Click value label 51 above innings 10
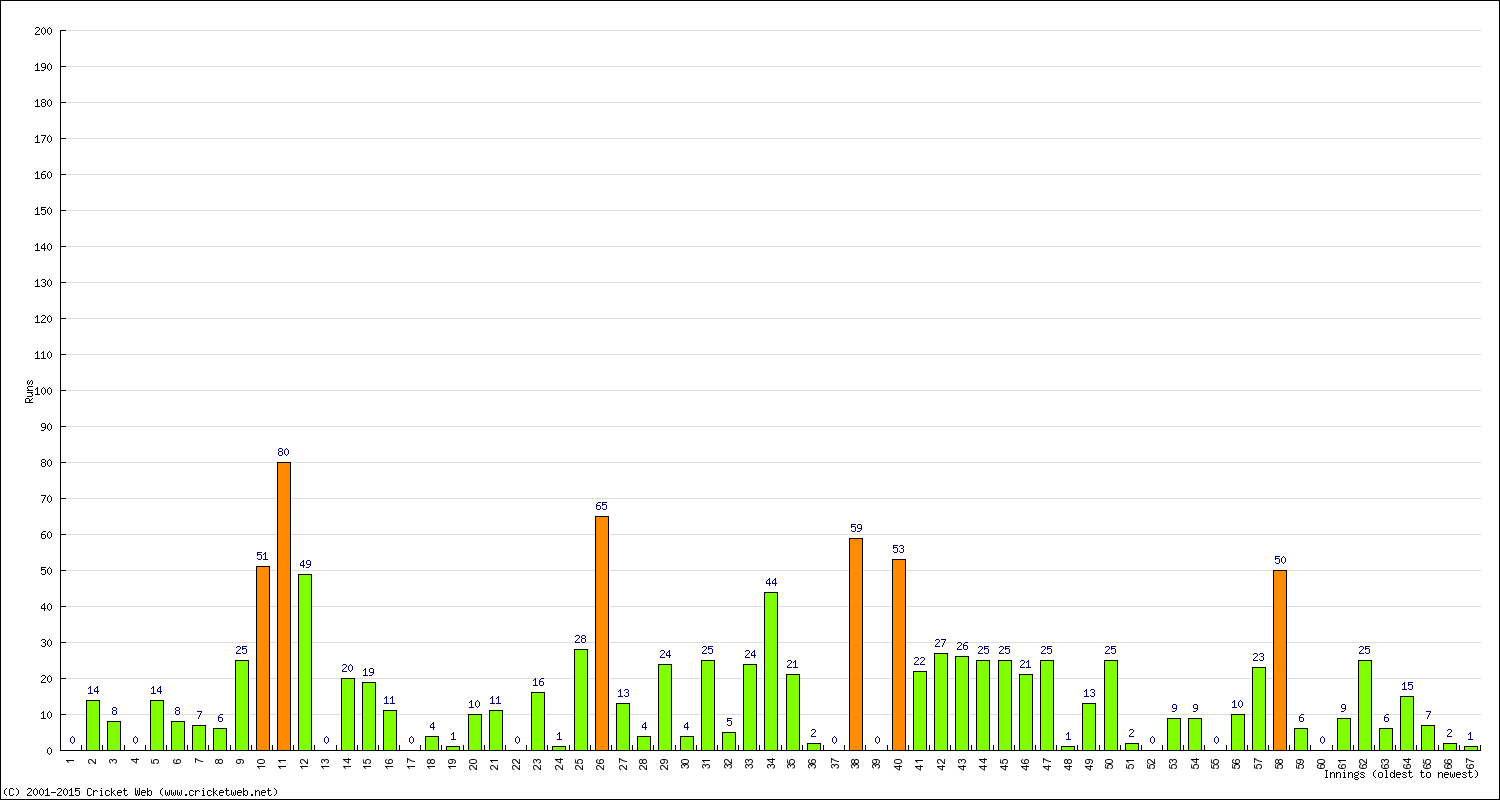Image resolution: width=1500 pixels, height=800 pixels. (x=263, y=556)
